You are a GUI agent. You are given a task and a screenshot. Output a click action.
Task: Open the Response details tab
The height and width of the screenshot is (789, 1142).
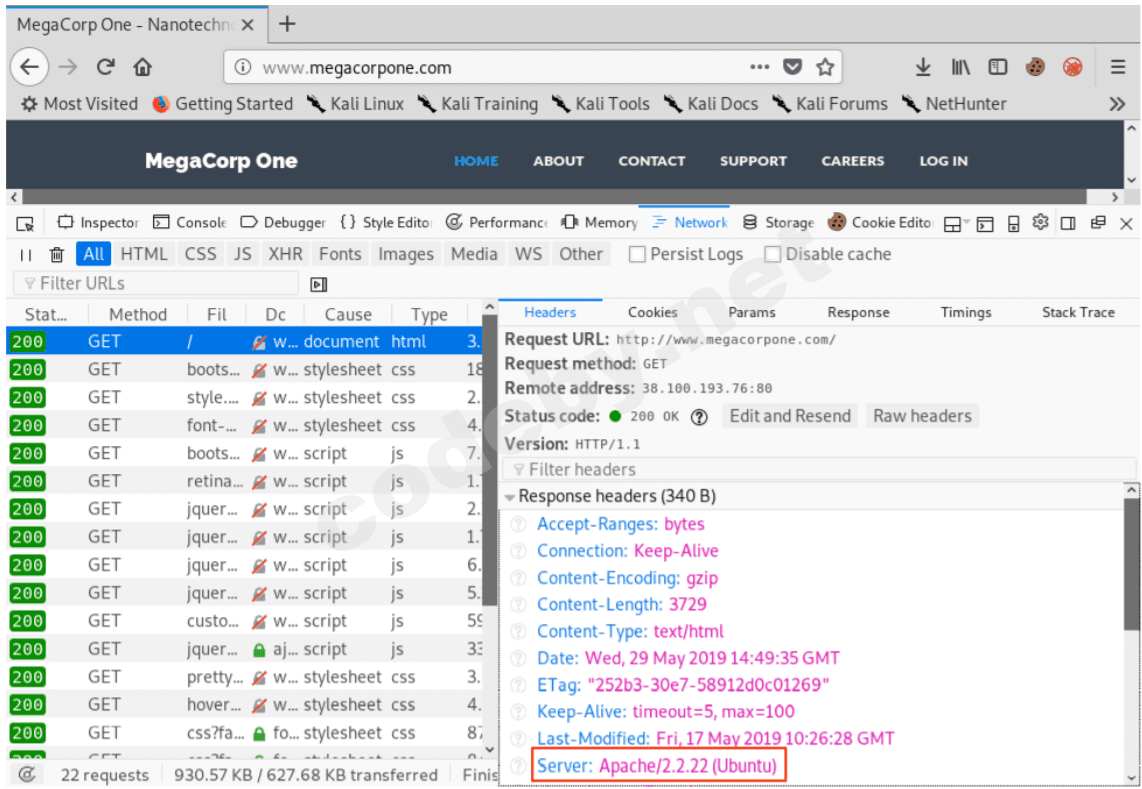pos(858,313)
